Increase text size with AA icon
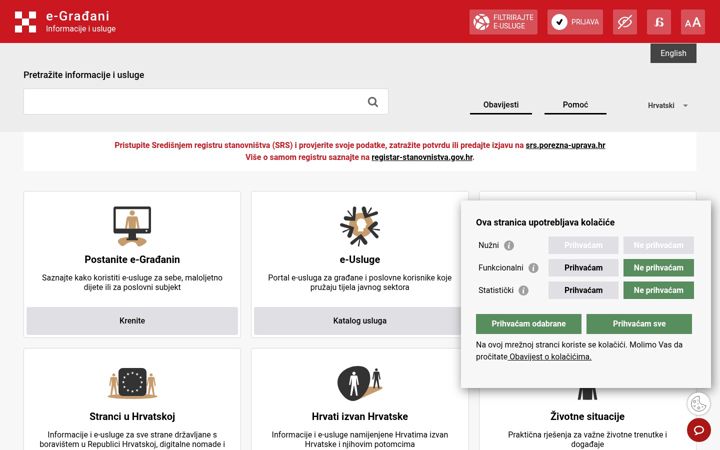 [692, 22]
